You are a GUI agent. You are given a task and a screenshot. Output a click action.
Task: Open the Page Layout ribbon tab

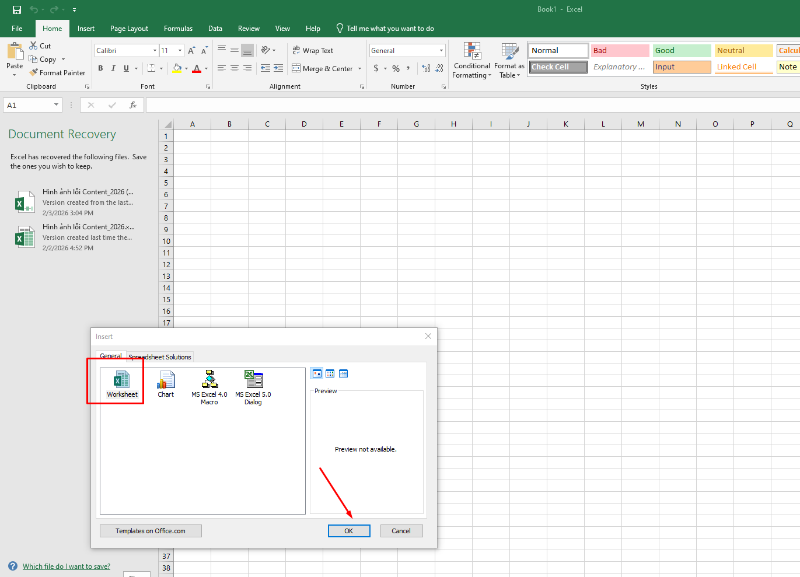129,29
